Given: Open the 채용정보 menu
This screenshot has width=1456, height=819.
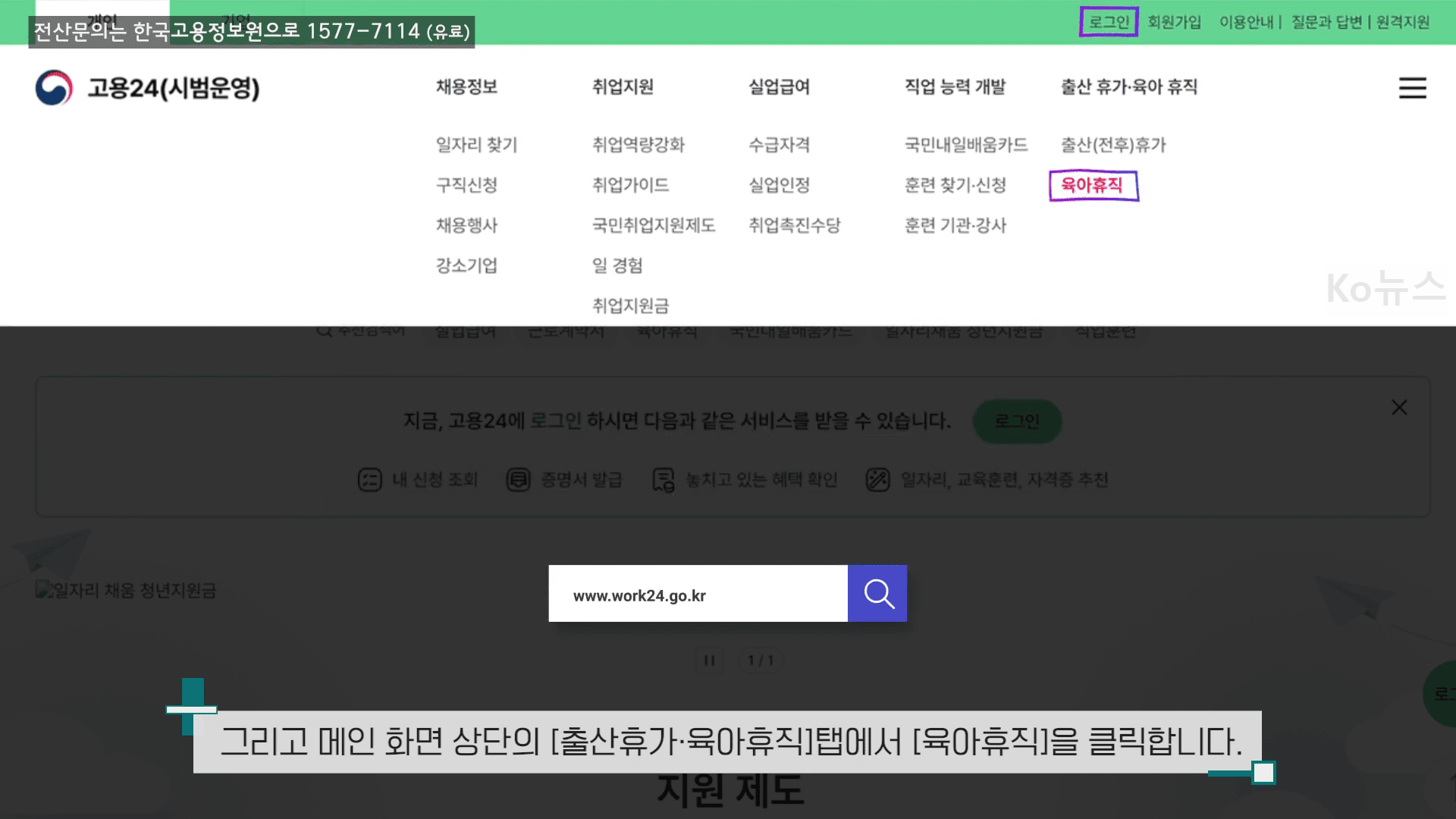Looking at the screenshot, I should [x=466, y=86].
